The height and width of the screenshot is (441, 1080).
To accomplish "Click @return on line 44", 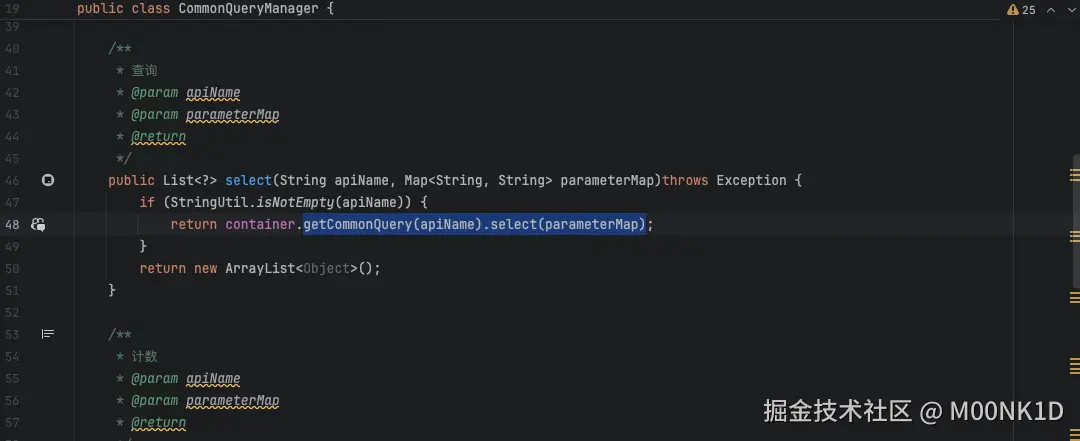I will (158, 136).
